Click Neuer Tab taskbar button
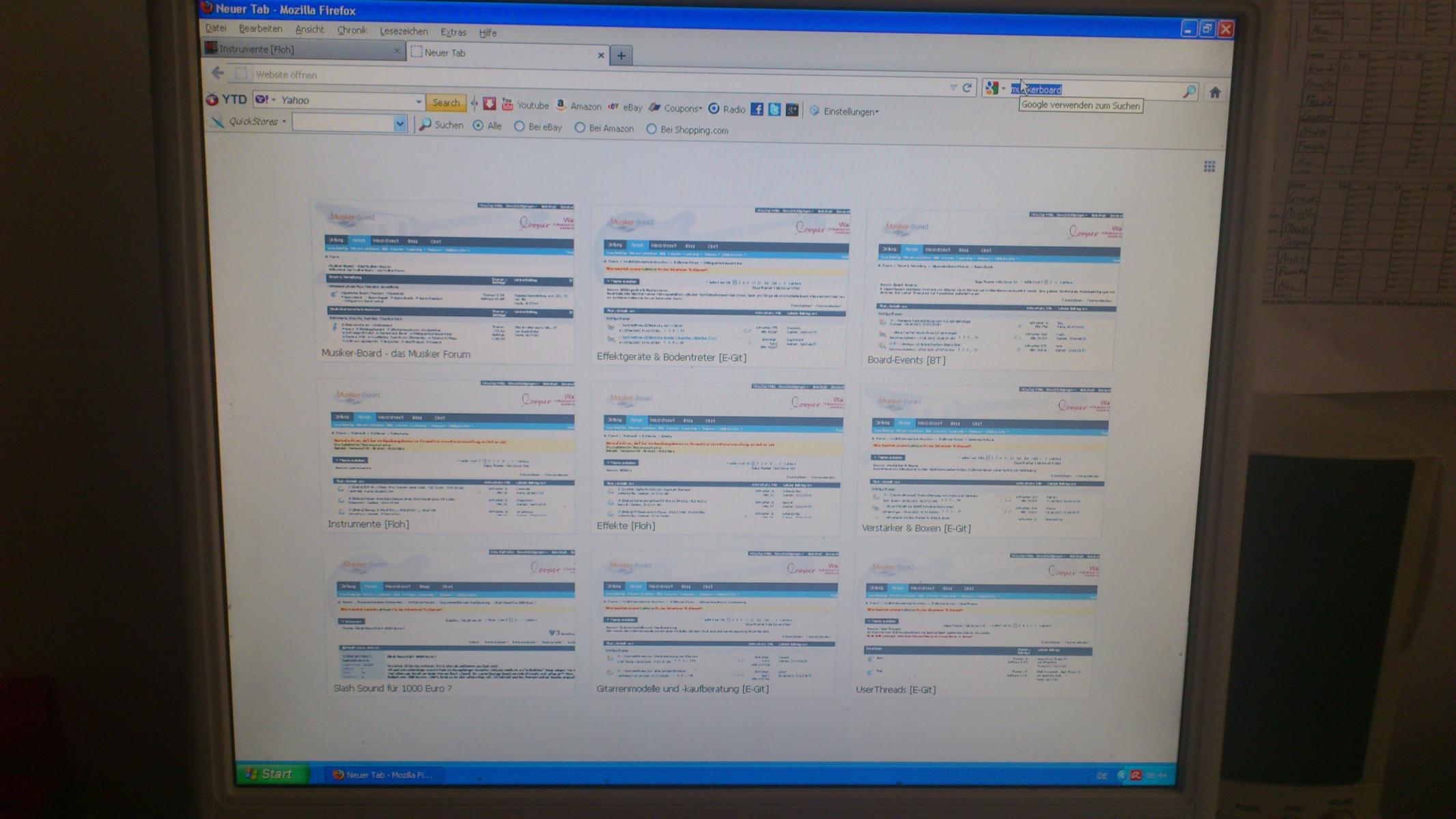Screen dimensions: 1456x819 384,775
